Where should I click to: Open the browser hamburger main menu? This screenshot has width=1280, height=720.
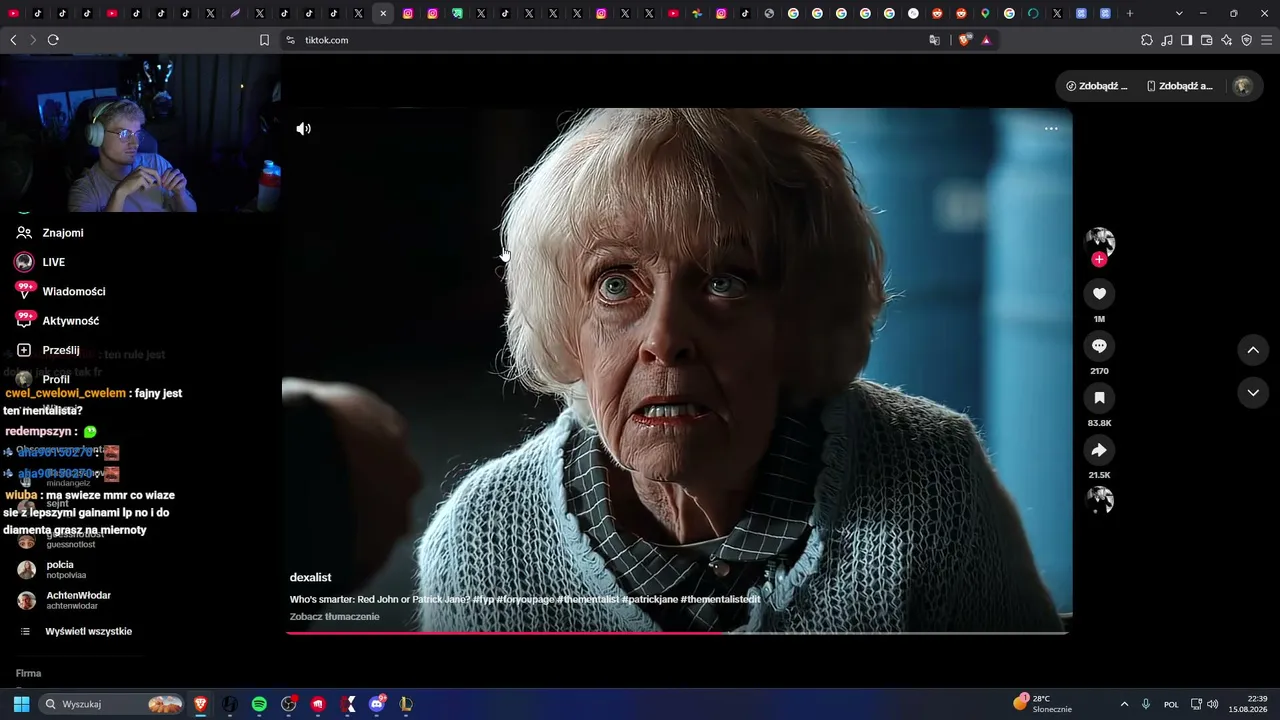click(1267, 40)
